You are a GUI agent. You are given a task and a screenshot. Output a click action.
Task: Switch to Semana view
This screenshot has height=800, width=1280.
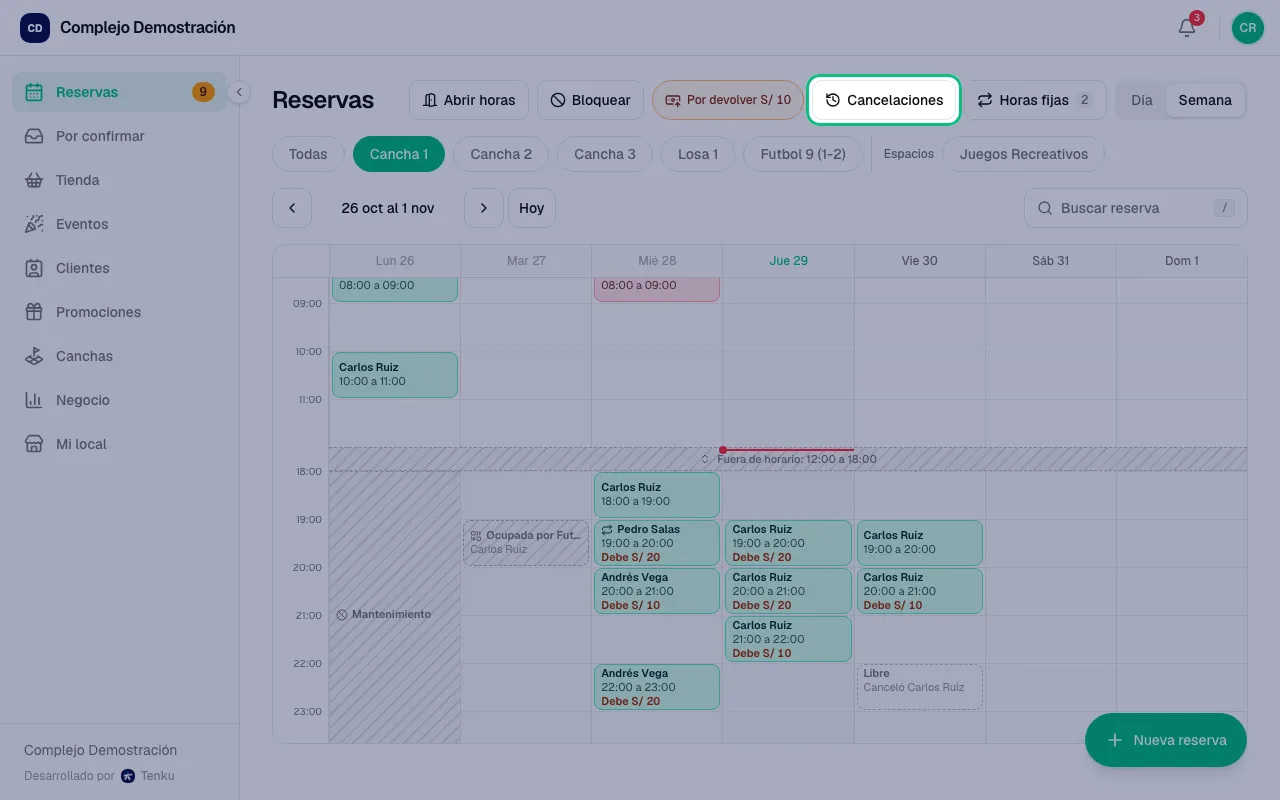[1205, 100]
